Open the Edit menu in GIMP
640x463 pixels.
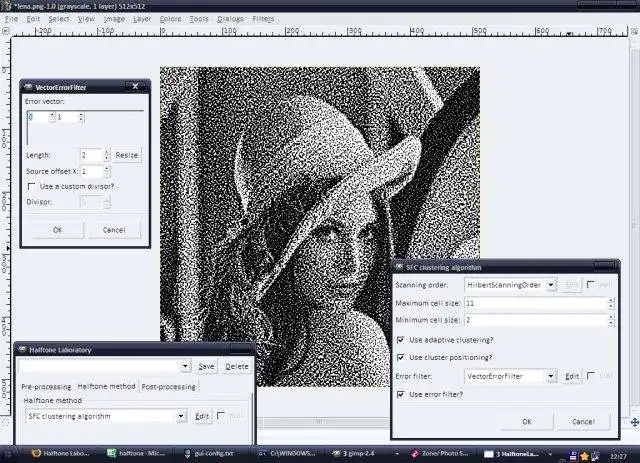(x=33, y=19)
